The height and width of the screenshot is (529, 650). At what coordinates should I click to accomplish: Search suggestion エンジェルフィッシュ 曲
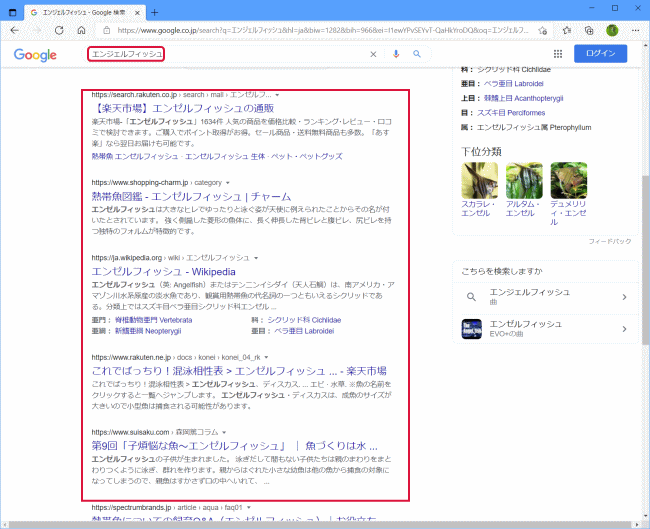coord(546,297)
